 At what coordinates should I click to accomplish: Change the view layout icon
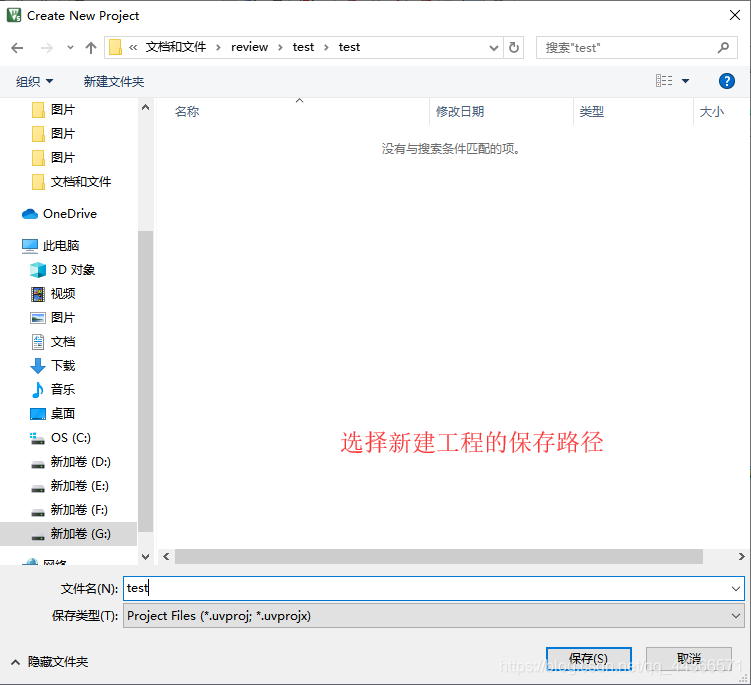[x=664, y=80]
